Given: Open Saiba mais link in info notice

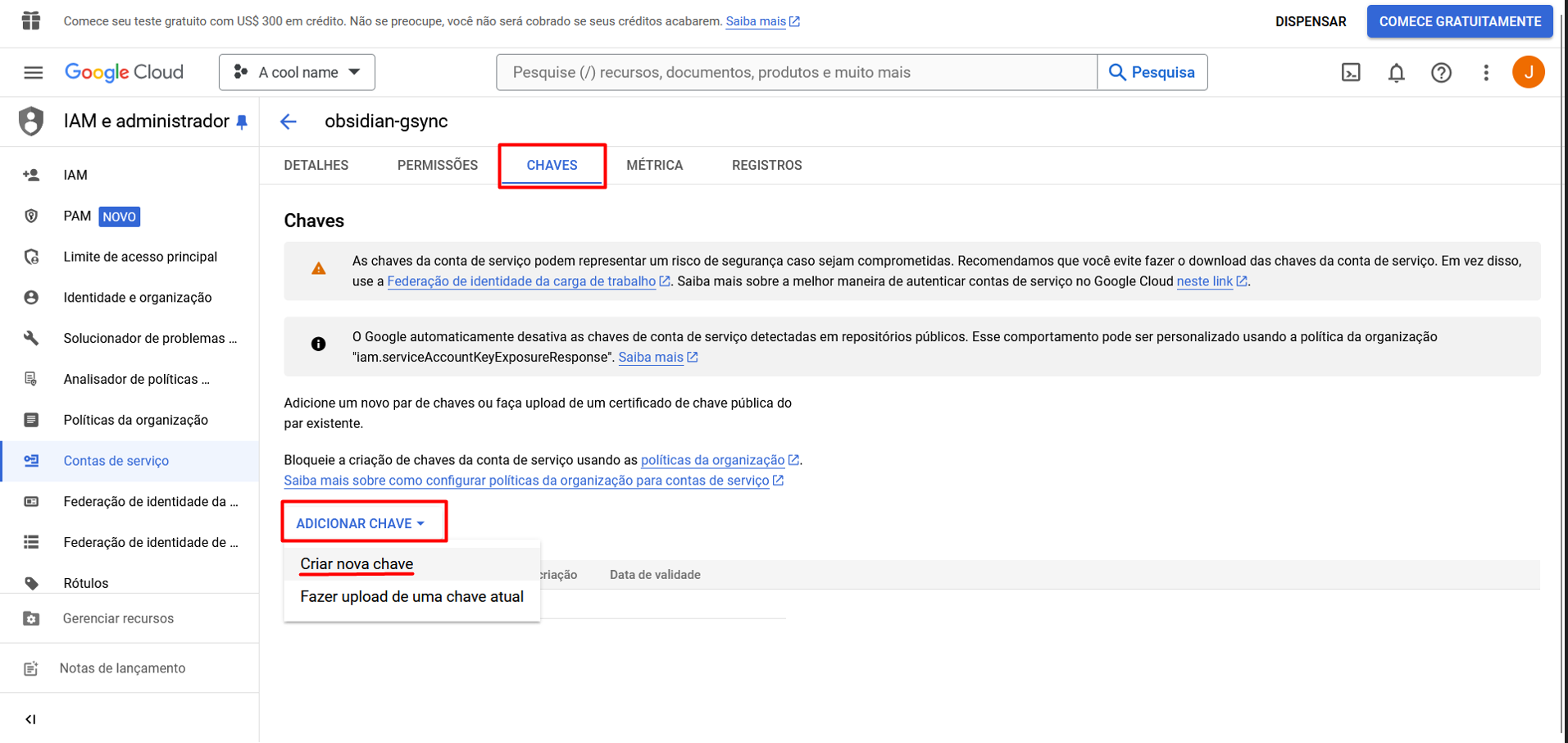Looking at the screenshot, I should pos(657,358).
